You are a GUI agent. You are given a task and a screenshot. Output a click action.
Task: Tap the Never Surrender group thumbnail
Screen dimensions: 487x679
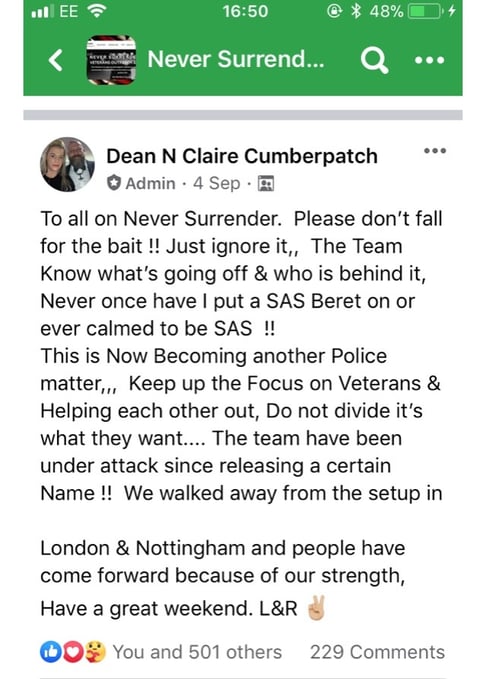click(111, 60)
